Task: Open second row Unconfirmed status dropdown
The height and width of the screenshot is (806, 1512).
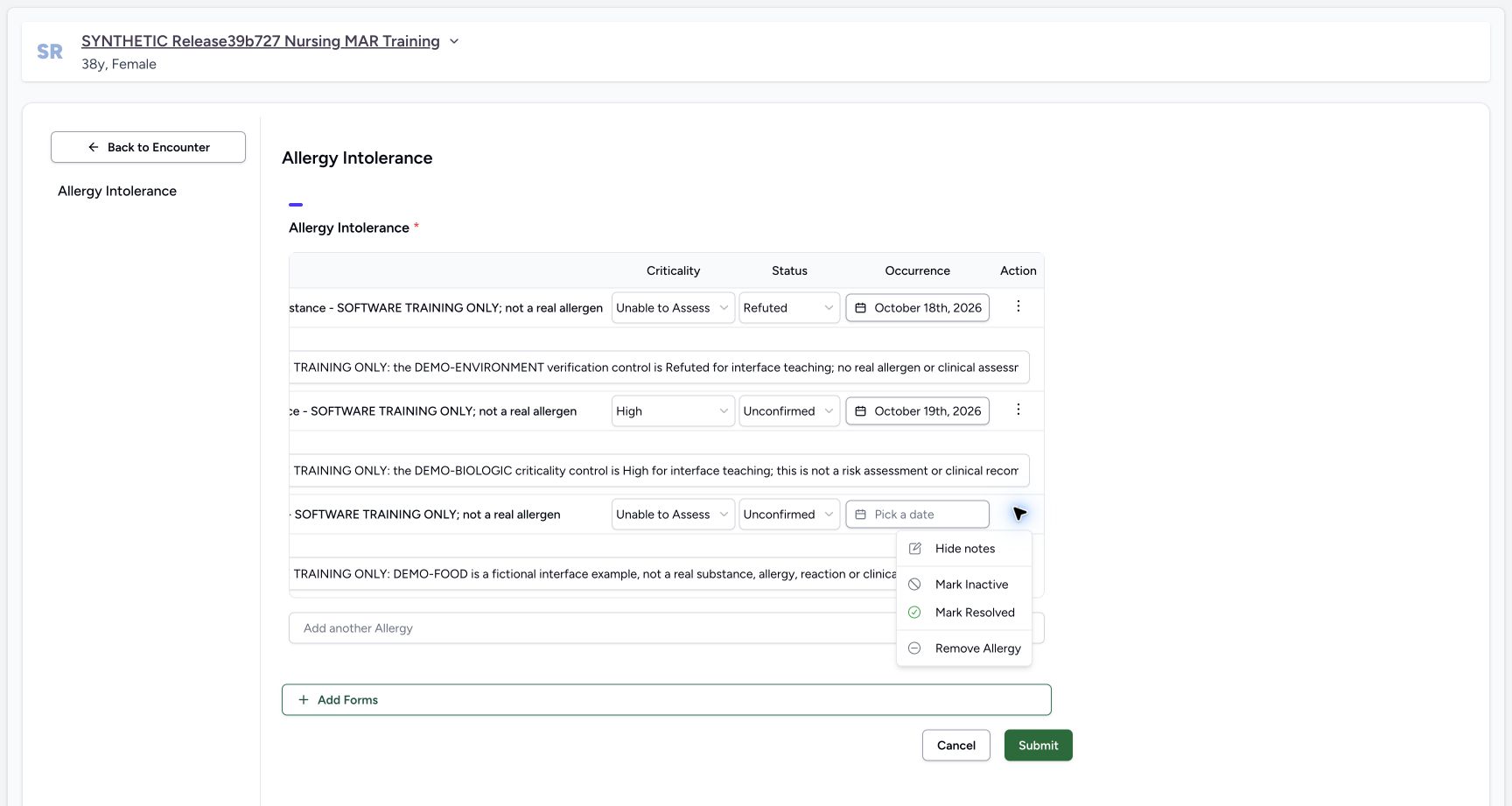Action: click(789, 411)
